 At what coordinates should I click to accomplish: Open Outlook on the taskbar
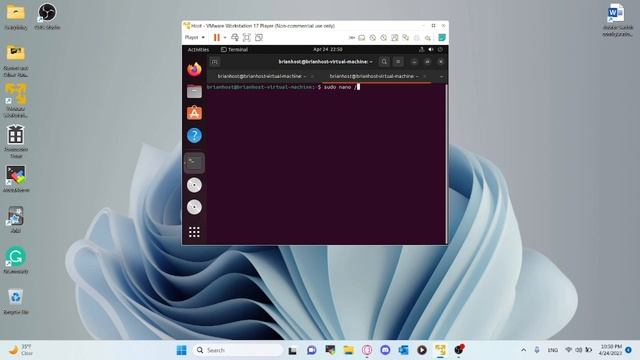point(403,350)
